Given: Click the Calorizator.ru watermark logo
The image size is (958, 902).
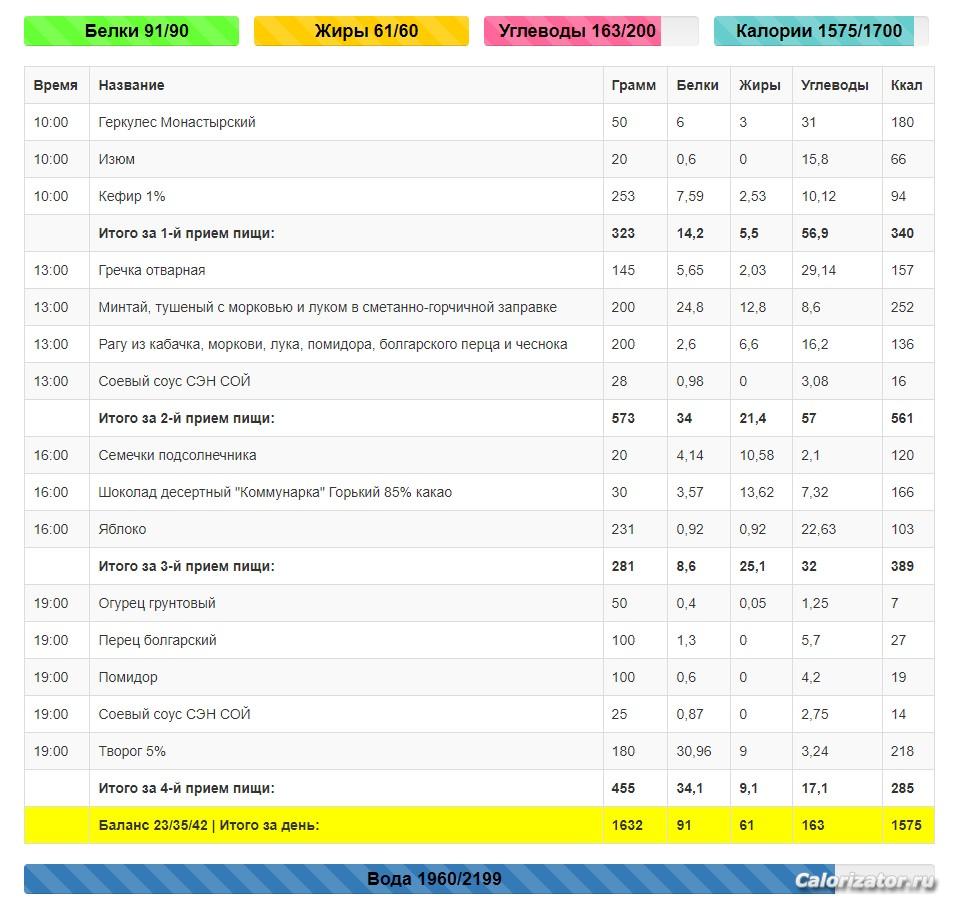Looking at the screenshot, I should point(865,880).
